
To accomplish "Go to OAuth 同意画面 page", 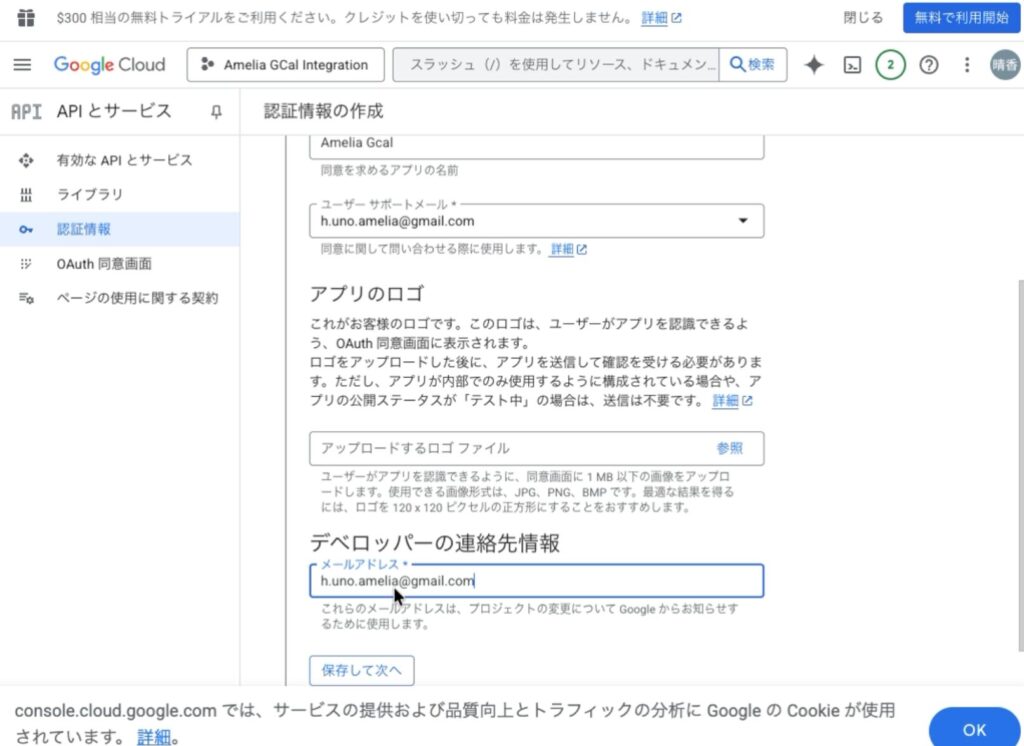I will [x=104, y=264].
